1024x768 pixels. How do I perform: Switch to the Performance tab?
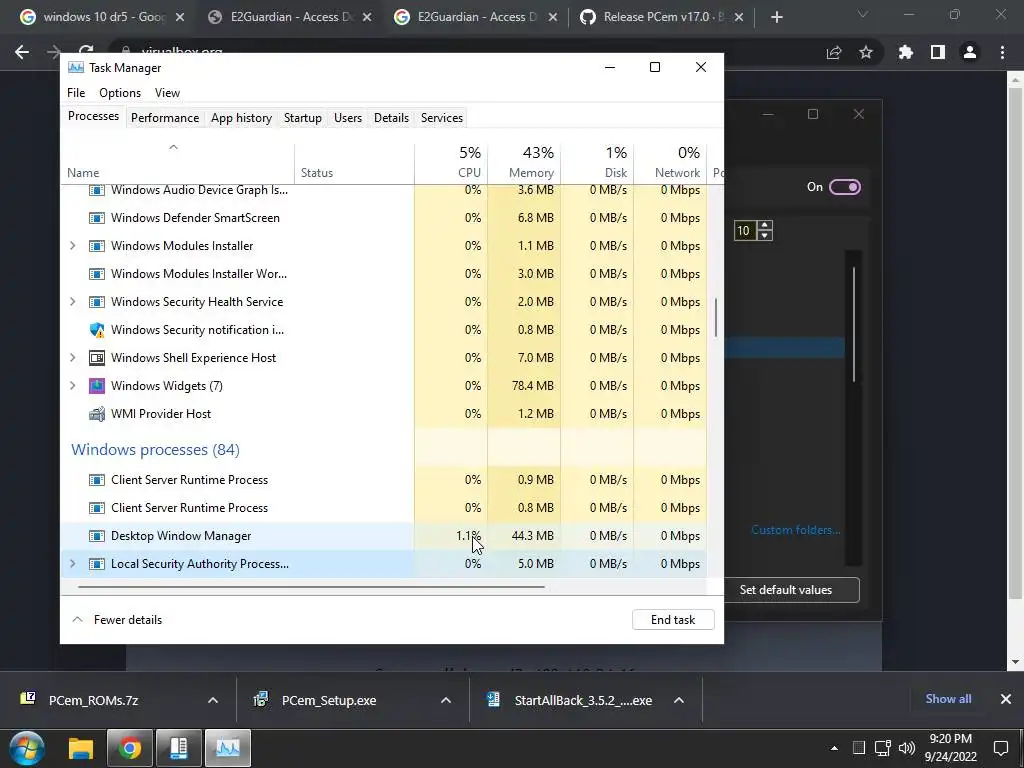point(165,118)
